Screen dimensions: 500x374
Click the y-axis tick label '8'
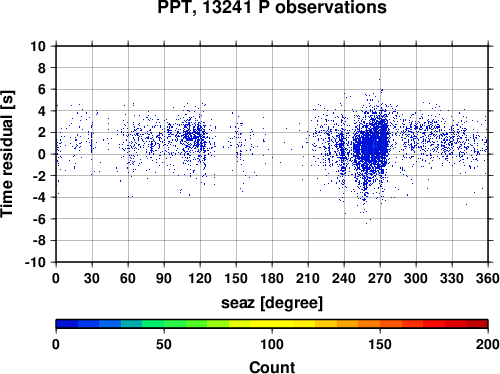click(42, 68)
